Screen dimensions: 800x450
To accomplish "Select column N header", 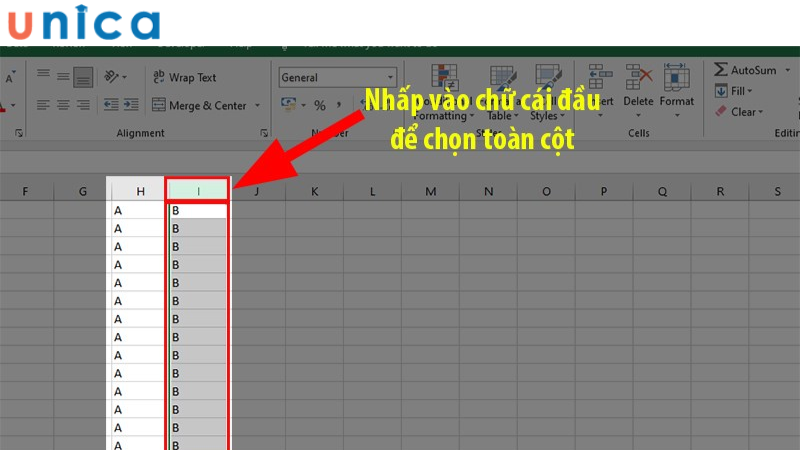I will pyautogui.click(x=488, y=191).
